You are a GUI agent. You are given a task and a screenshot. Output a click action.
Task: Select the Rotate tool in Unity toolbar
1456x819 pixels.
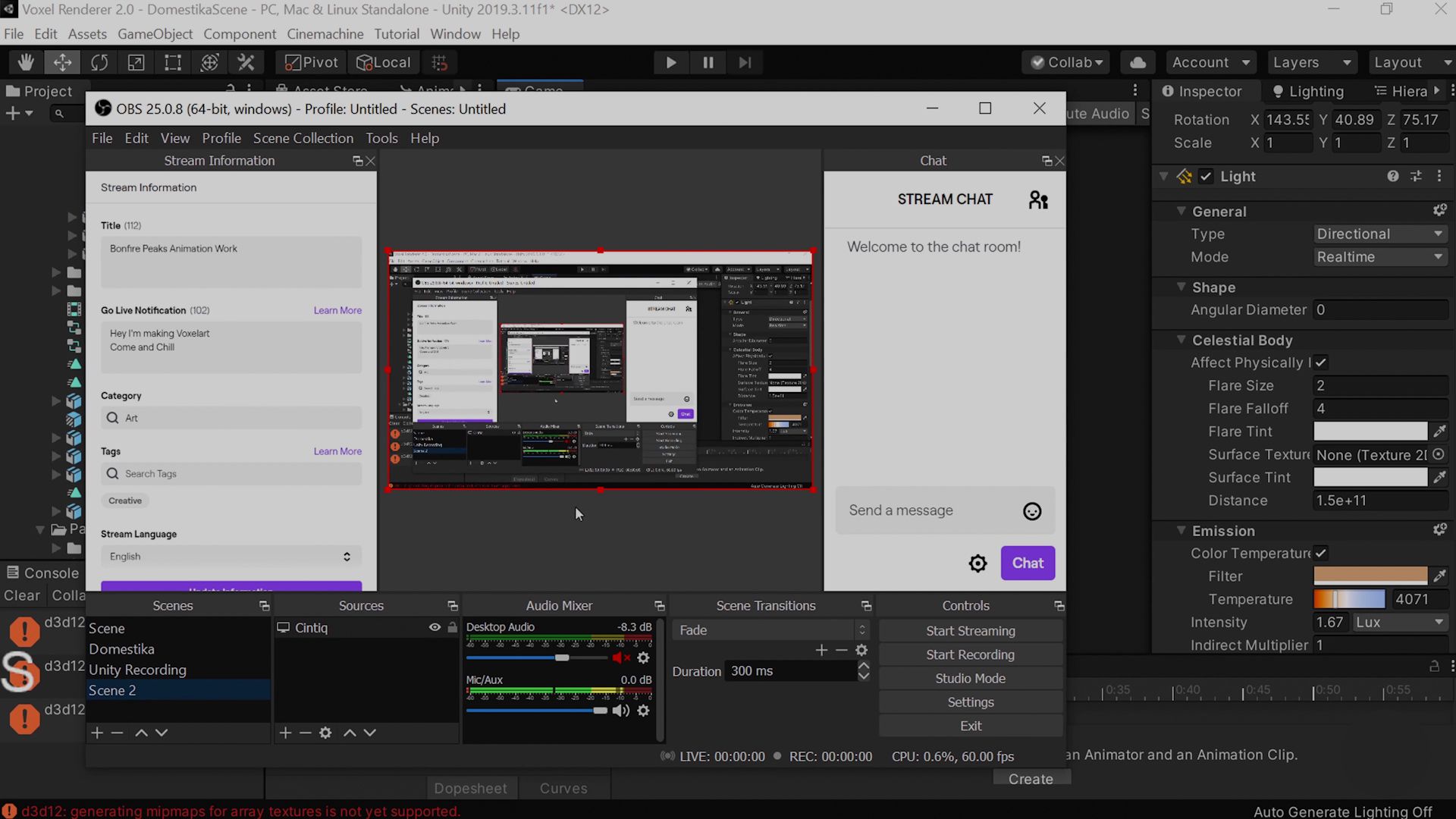[99, 62]
